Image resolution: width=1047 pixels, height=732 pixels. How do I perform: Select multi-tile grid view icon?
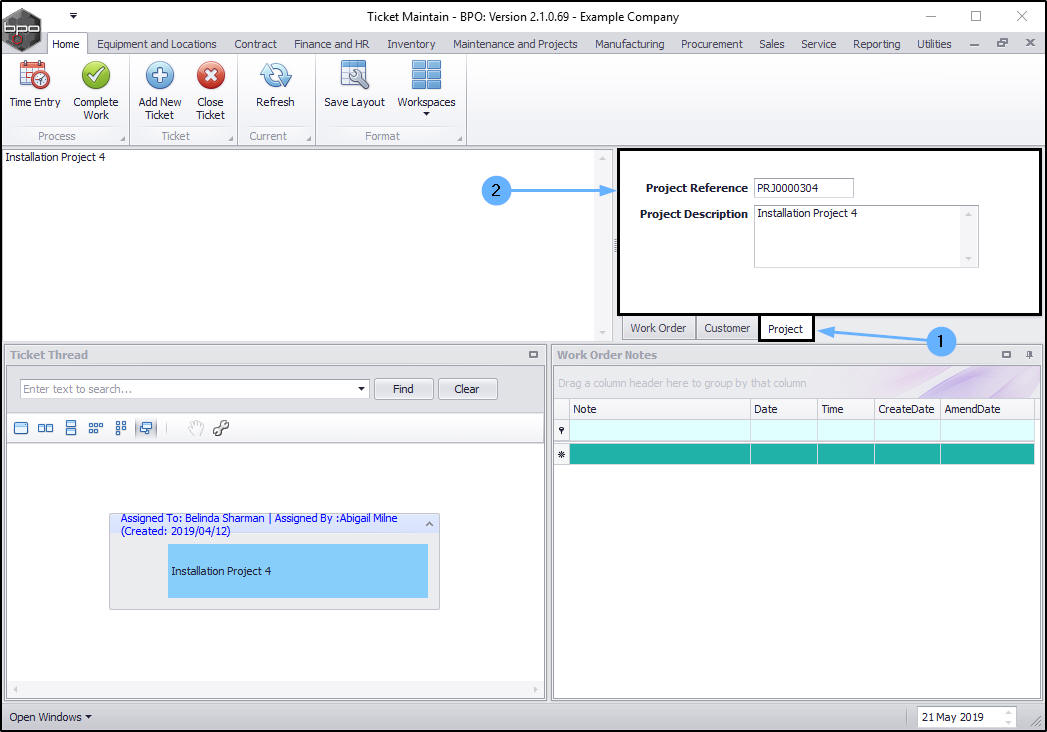[x=95, y=428]
